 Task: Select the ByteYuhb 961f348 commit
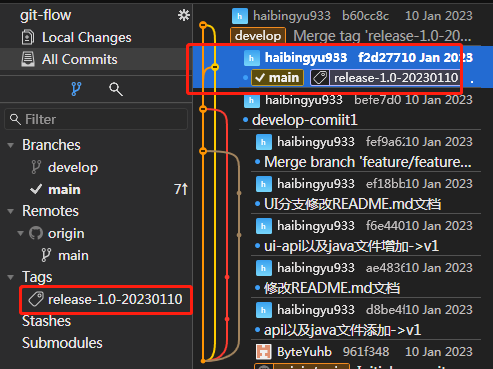[367, 354]
